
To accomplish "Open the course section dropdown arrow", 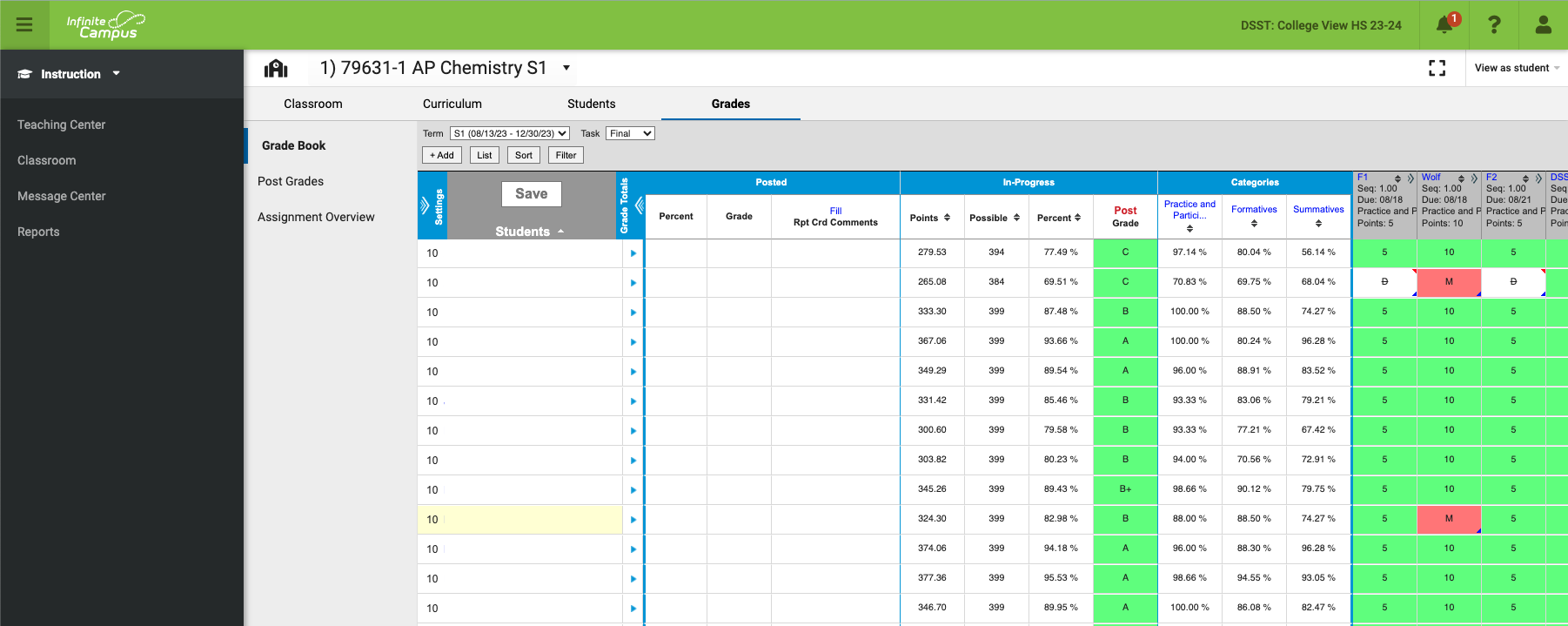I will coord(566,68).
